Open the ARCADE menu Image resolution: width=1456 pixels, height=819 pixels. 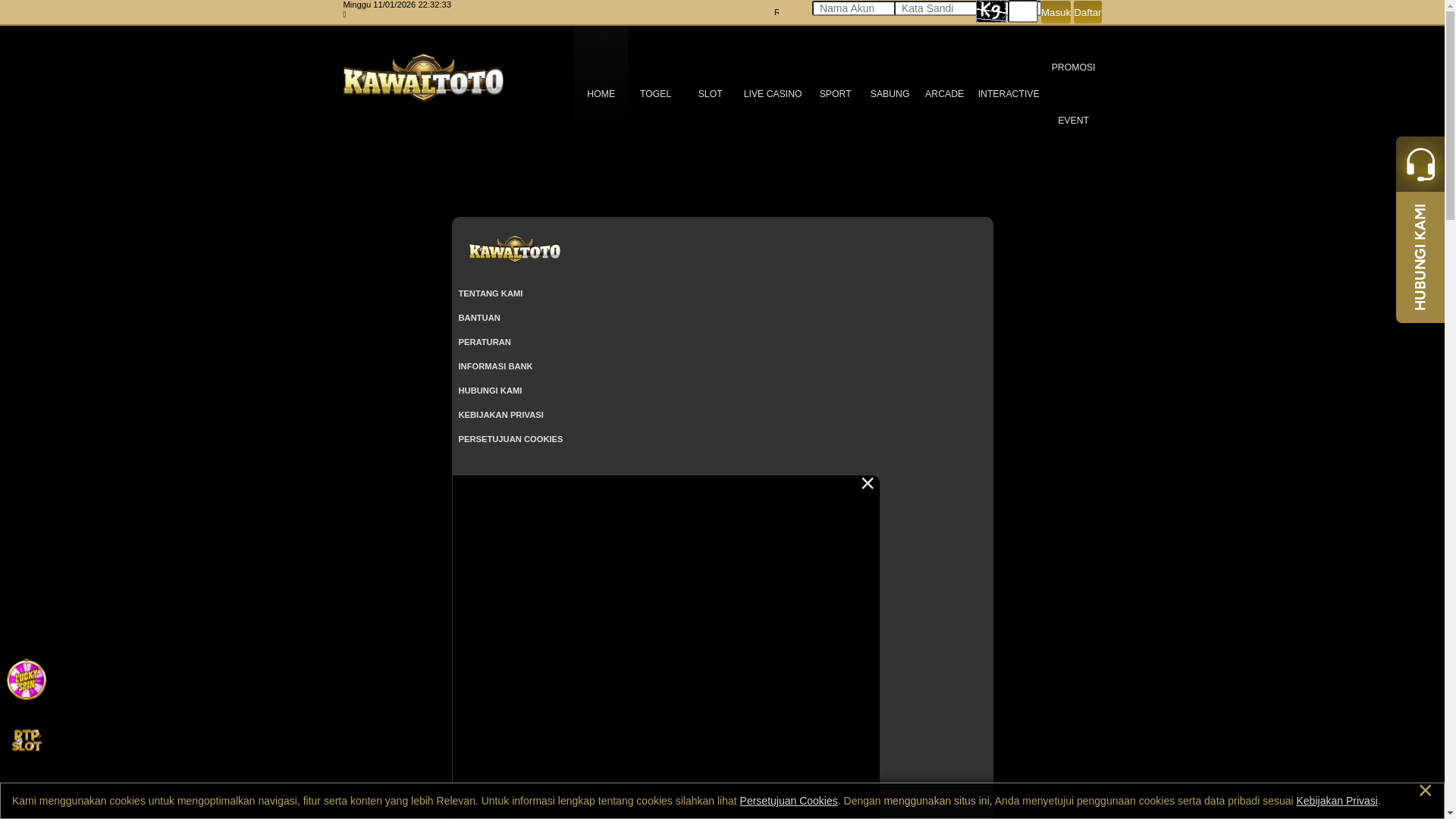tap(944, 94)
